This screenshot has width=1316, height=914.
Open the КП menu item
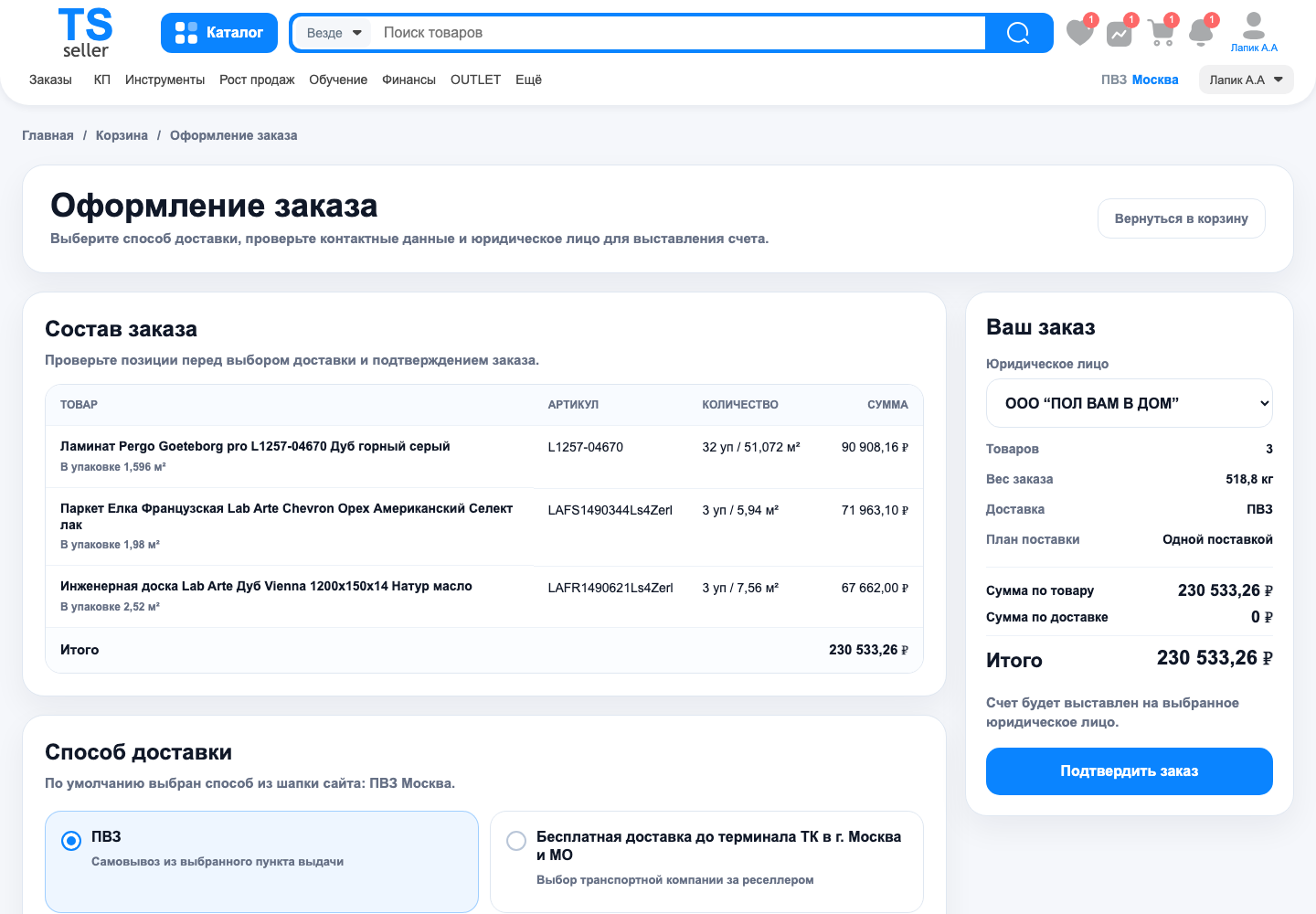pos(102,80)
